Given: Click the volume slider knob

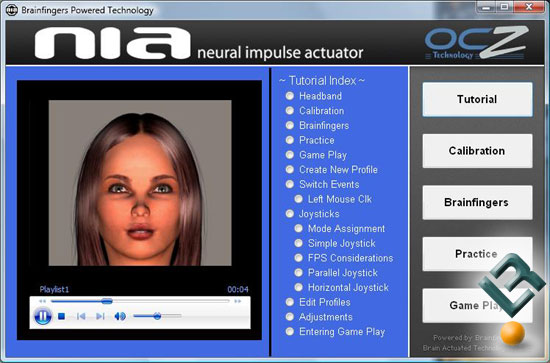Looking at the screenshot, I should (x=157, y=316).
